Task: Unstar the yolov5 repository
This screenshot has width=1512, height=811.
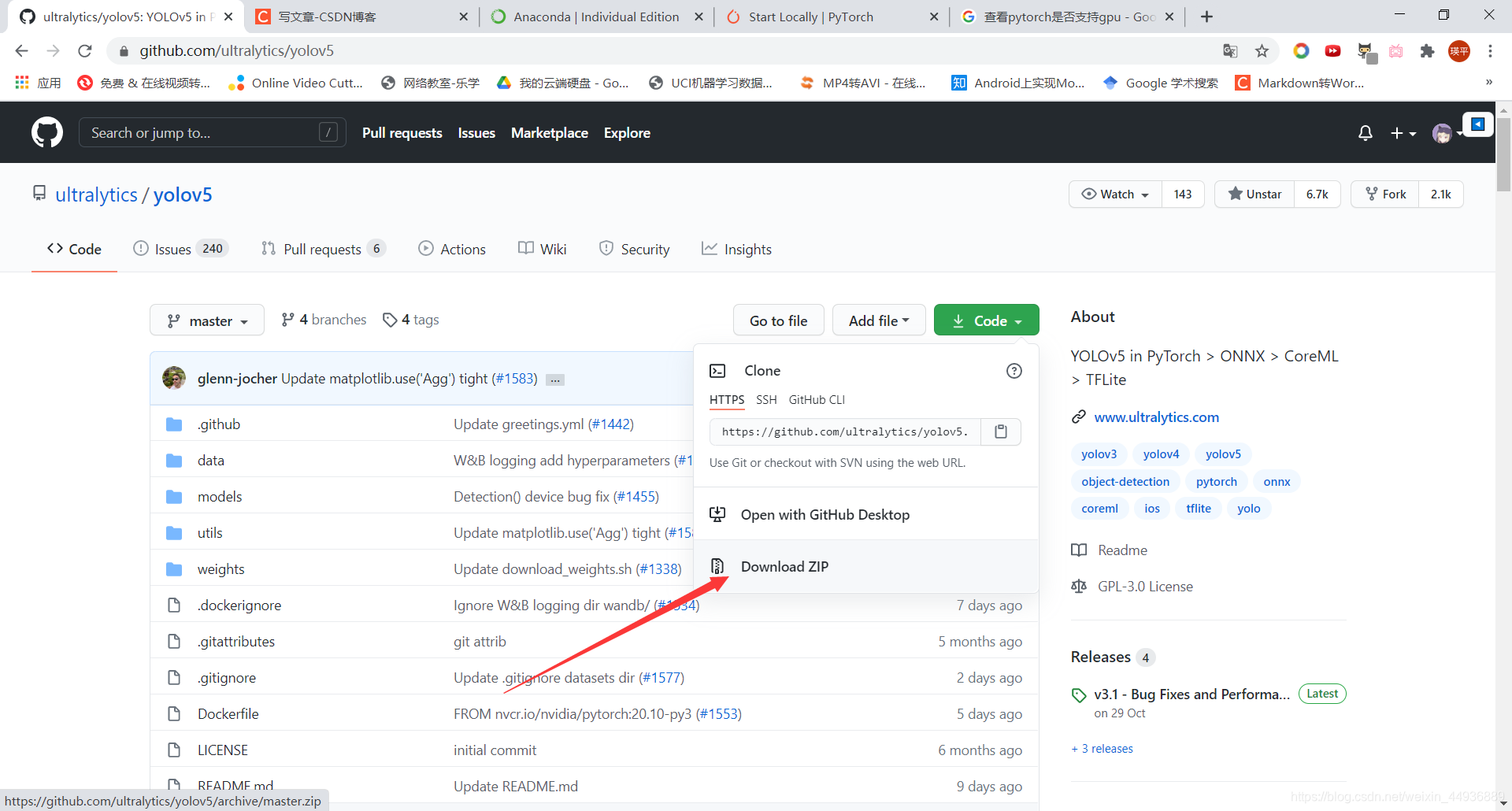Action: (x=1254, y=194)
